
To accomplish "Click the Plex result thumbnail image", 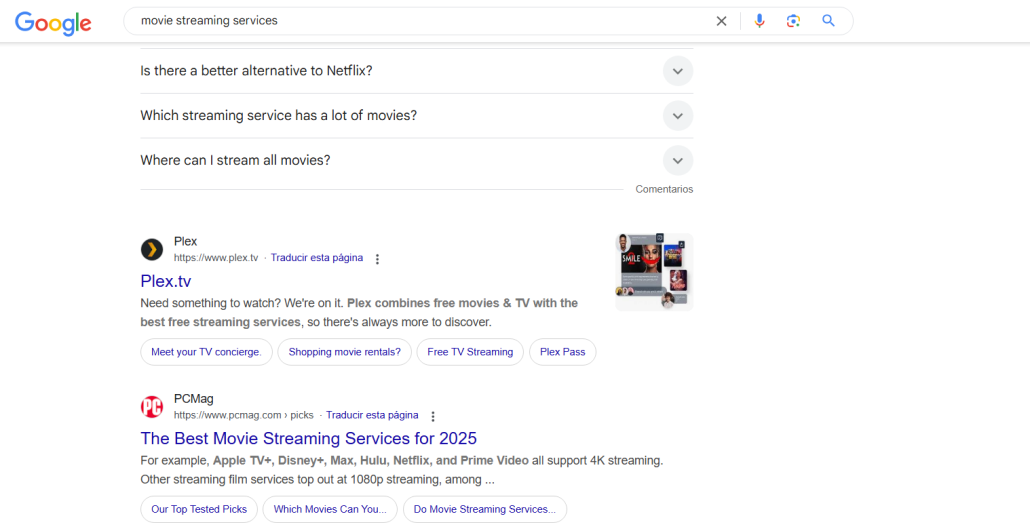I will pyautogui.click(x=654, y=271).
